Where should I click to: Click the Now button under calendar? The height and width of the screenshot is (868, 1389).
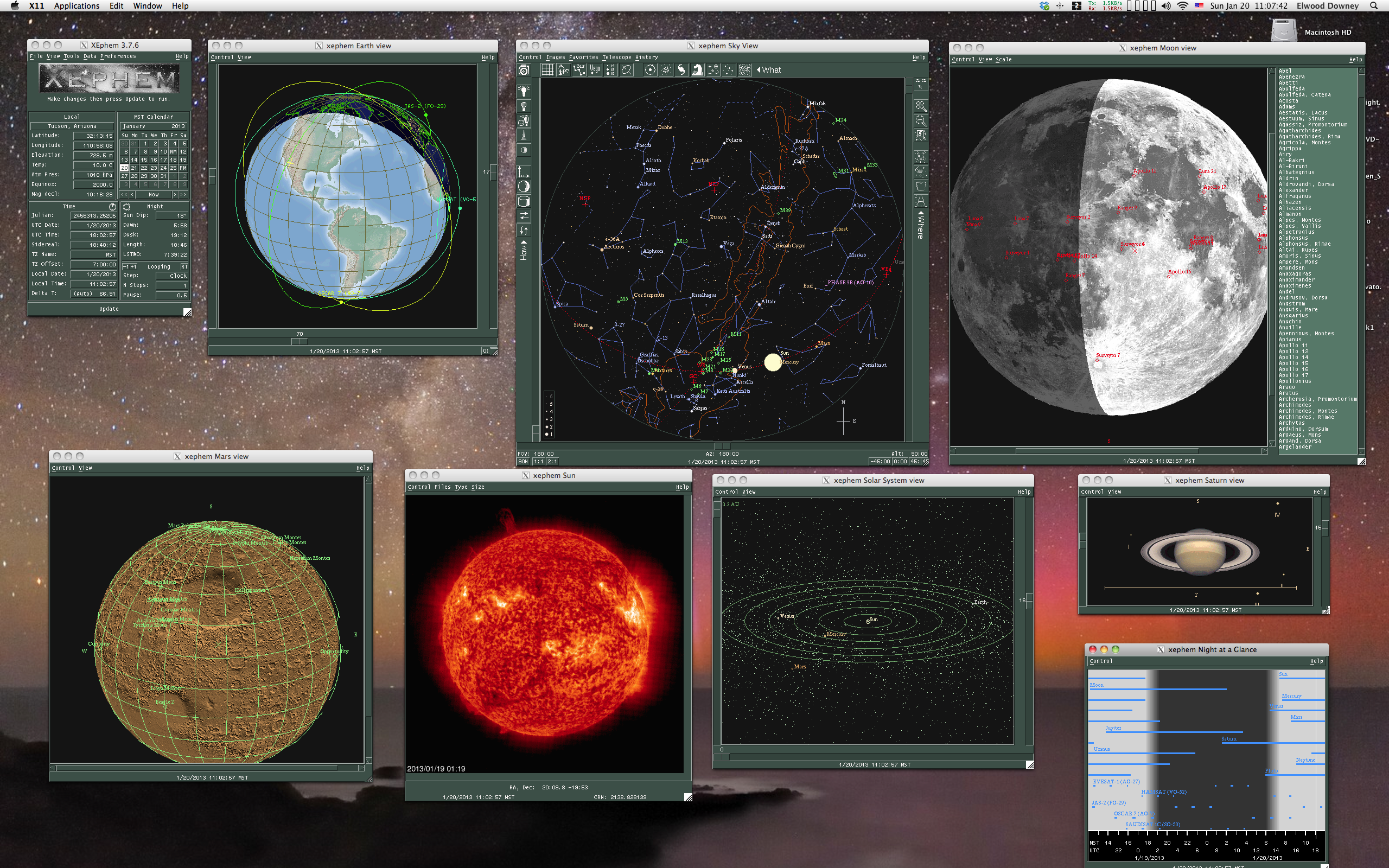pos(153,195)
